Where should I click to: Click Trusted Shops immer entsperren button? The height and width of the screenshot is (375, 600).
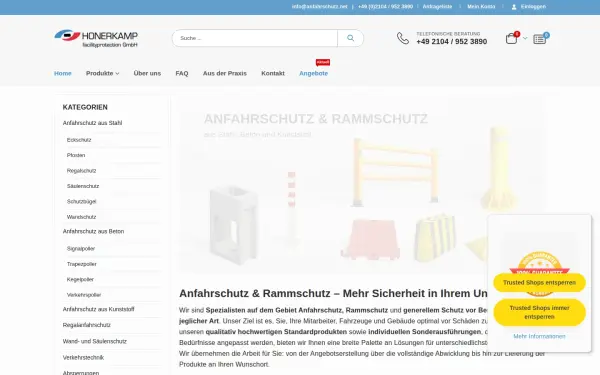coord(540,312)
